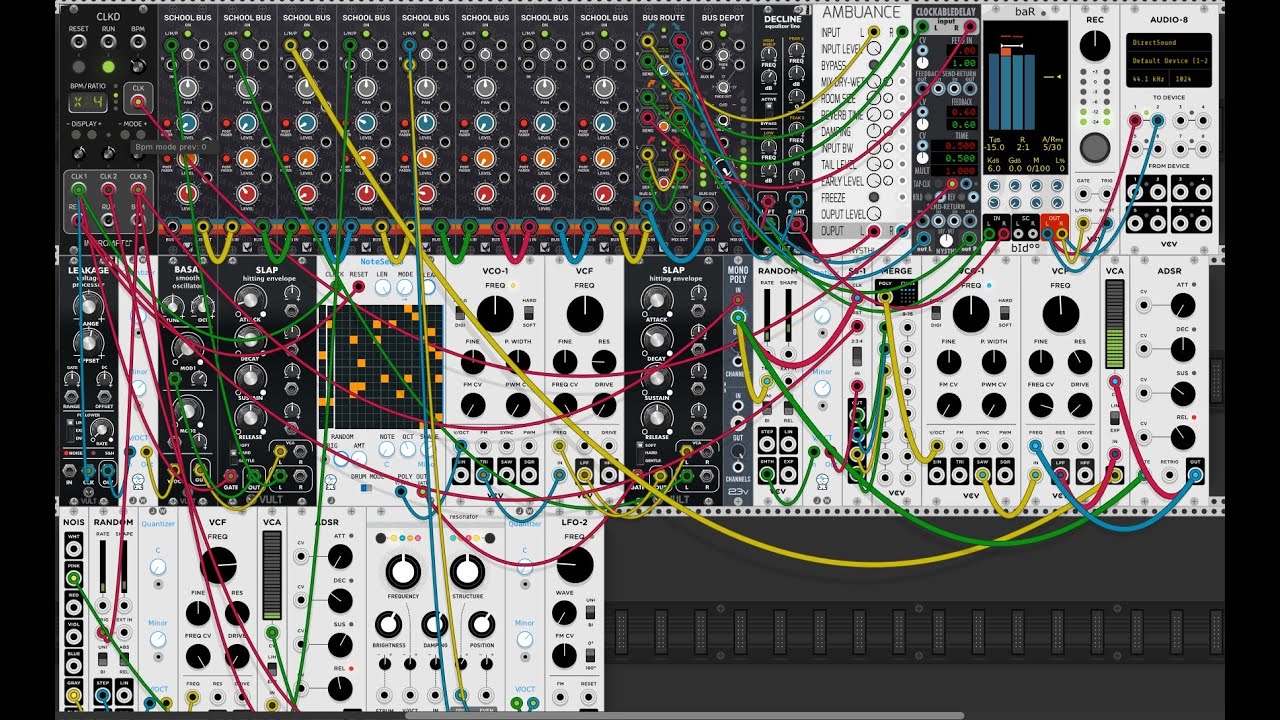Click the NoteSeq step grid
This screenshot has height=720, width=1280.
click(379, 366)
